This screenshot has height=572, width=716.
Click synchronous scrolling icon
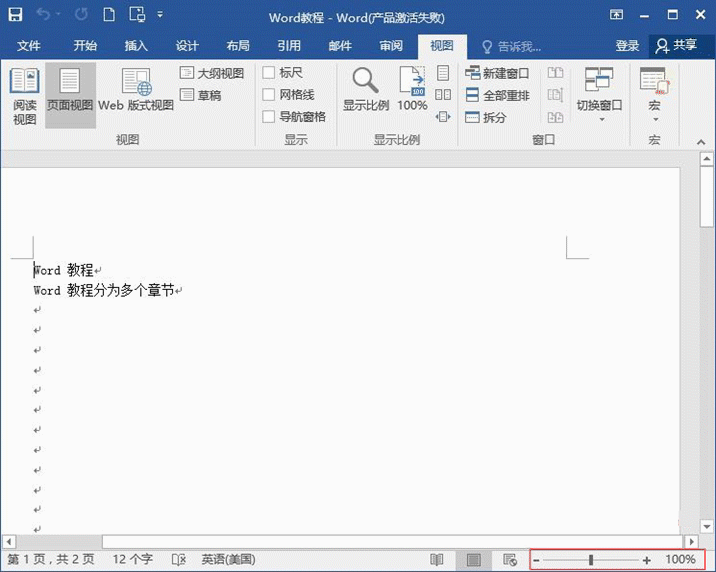tap(555, 95)
